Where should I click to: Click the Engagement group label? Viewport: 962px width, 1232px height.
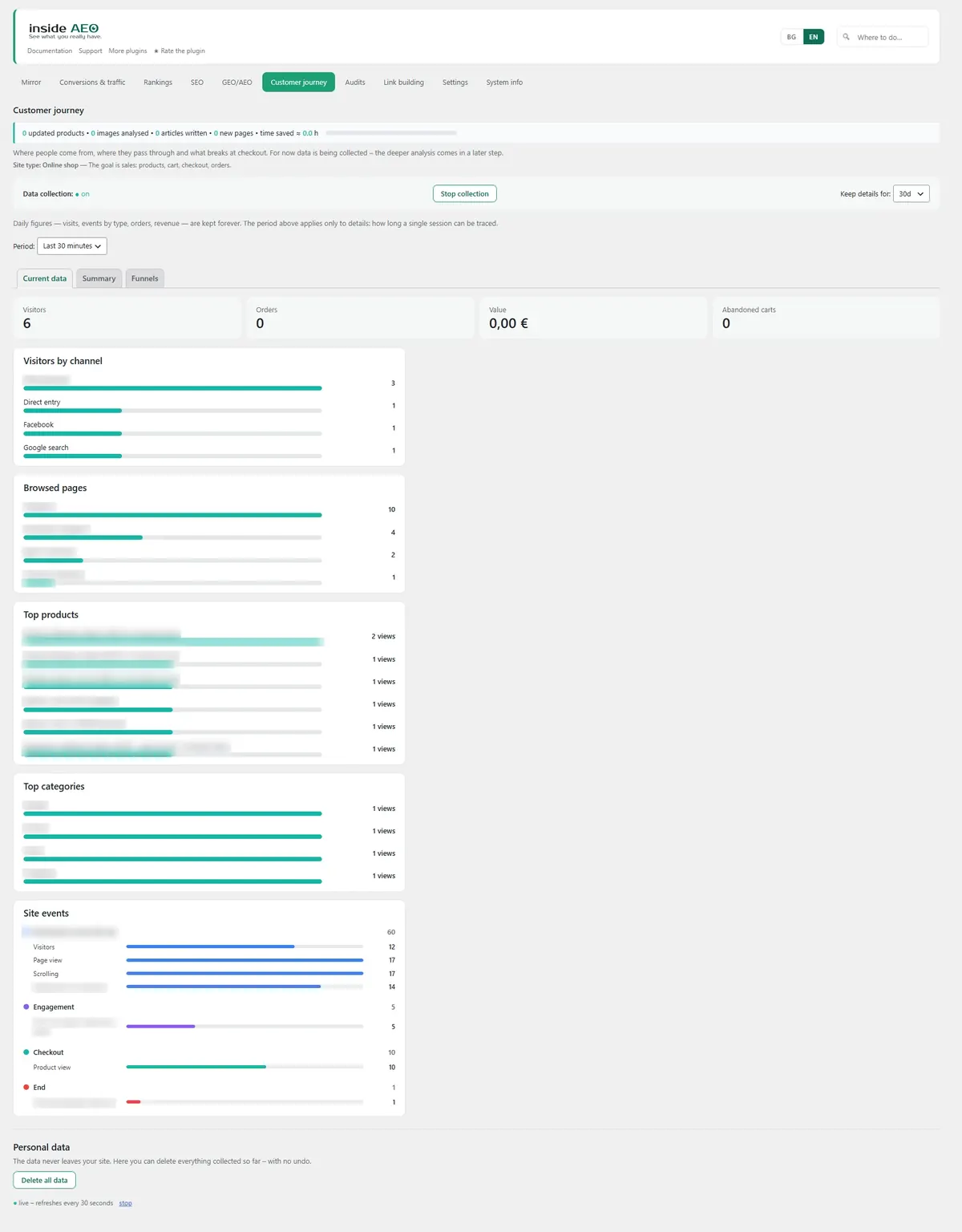[x=54, y=1007]
